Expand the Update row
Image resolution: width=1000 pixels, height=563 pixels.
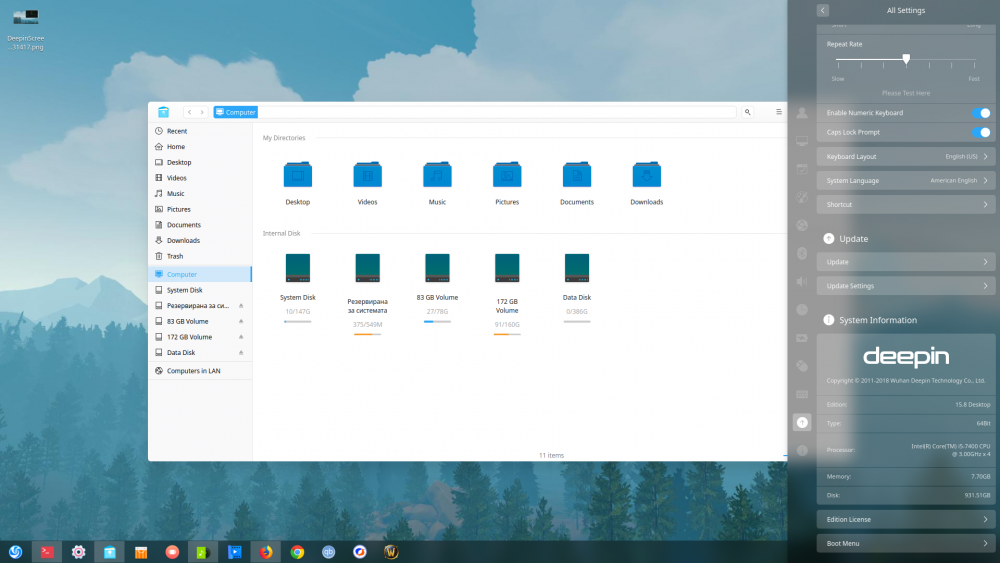pyautogui.click(x=906, y=262)
